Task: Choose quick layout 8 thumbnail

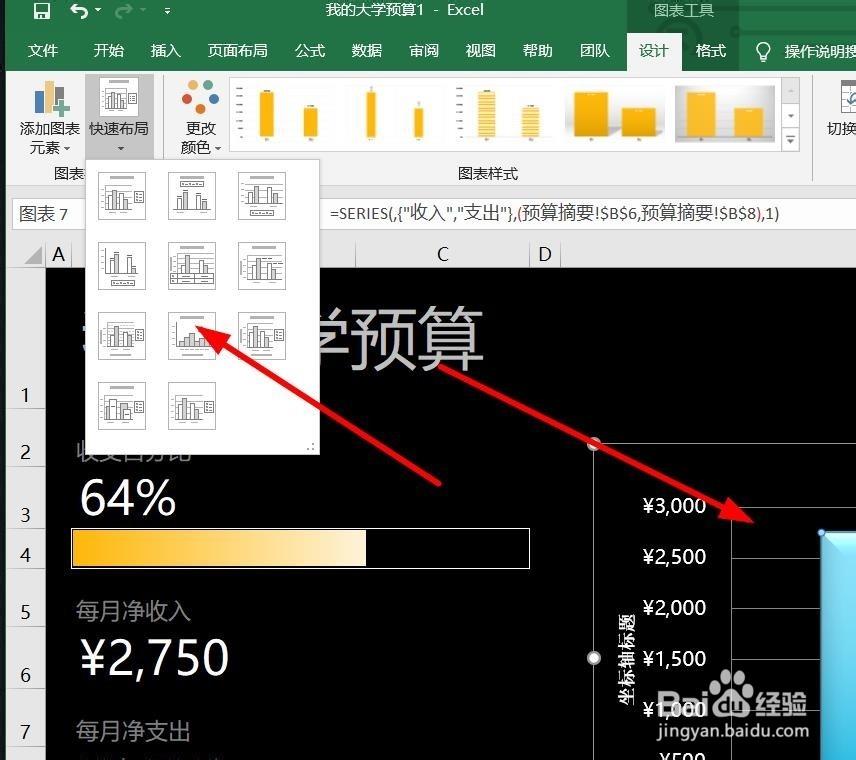Action: (x=192, y=336)
